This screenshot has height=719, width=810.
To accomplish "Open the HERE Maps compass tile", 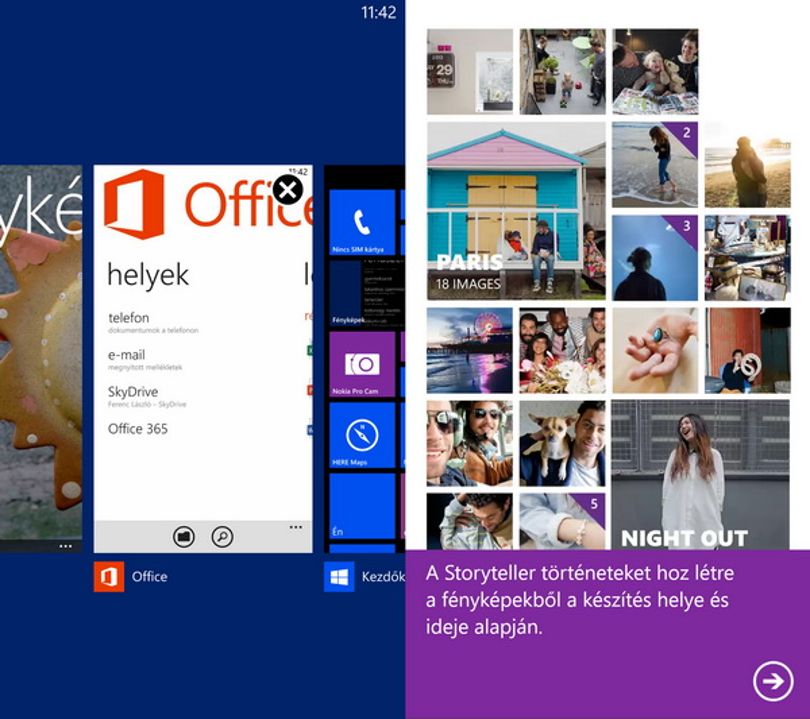I will (x=362, y=435).
